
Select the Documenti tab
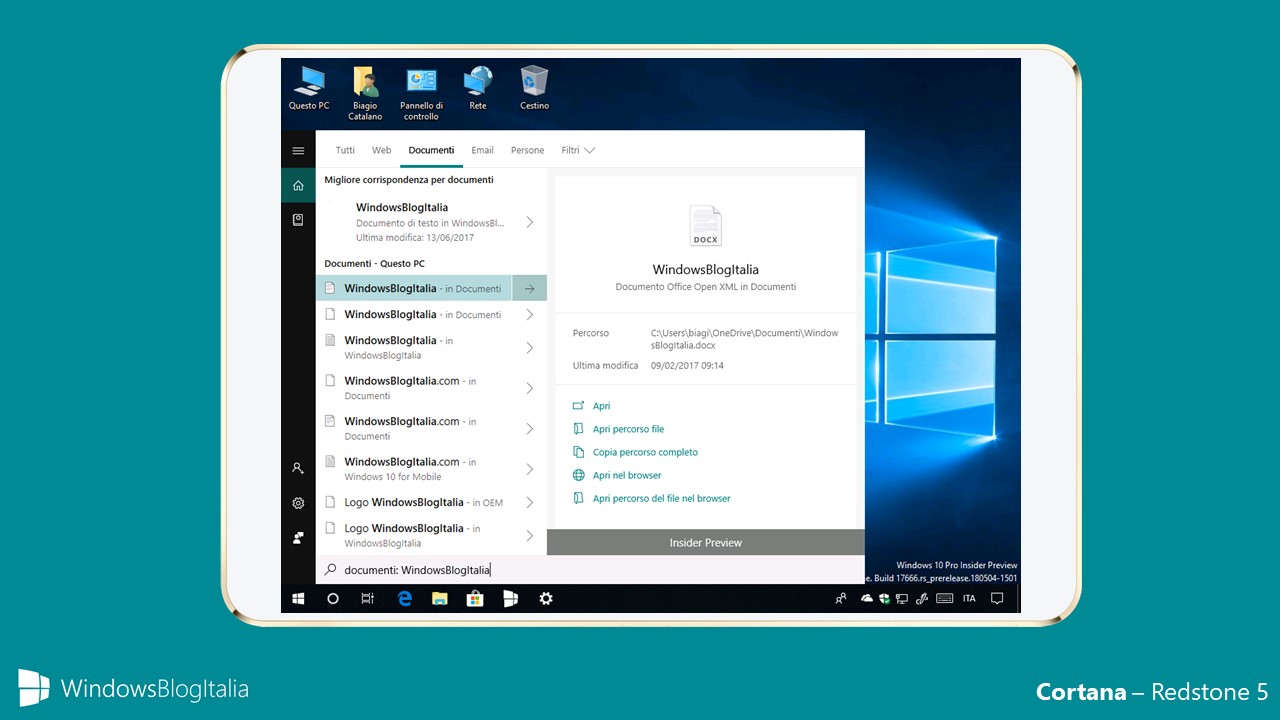(431, 150)
